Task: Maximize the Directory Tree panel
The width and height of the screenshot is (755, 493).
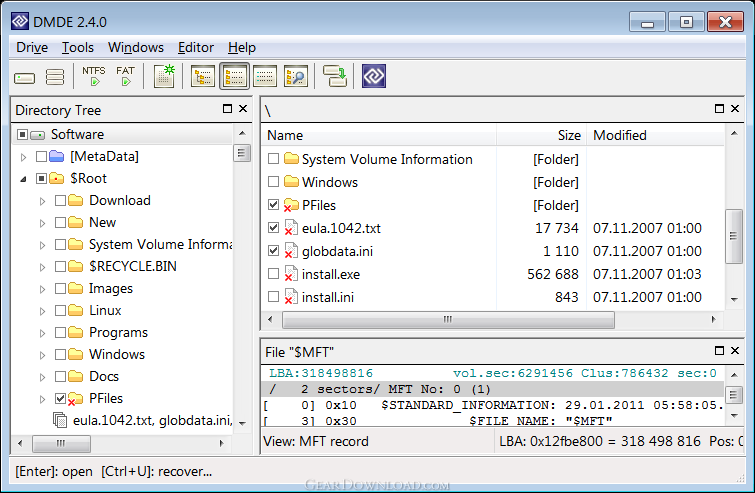Action: tap(227, 109)
